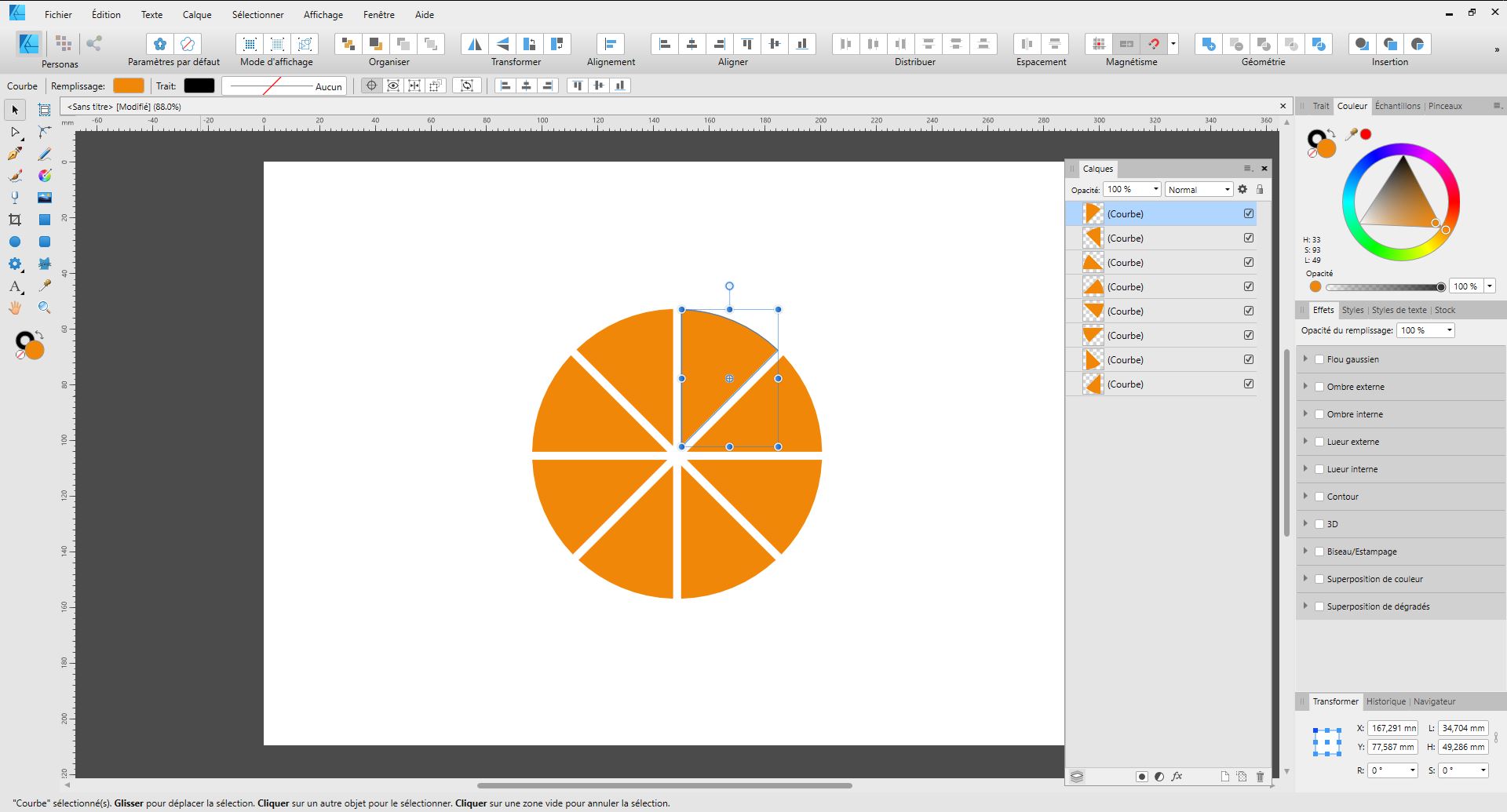The width and height of the screenshot is (1507, 812).
Task: Enable the Flou gaussien effect
Action: click(x=1319, y=359)
